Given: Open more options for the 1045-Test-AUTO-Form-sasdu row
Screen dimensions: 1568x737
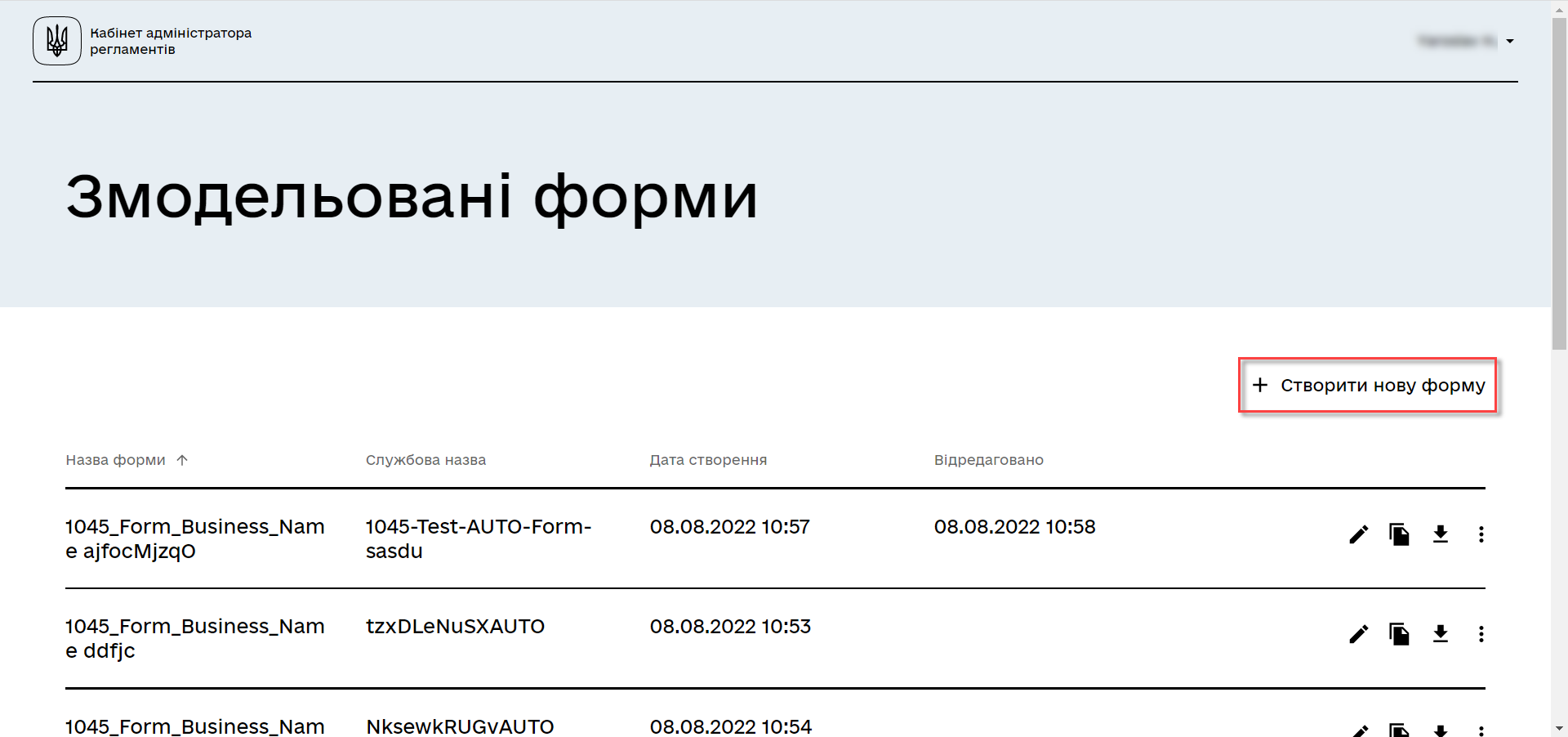Looking at the screenshot, I should 1481,534.
